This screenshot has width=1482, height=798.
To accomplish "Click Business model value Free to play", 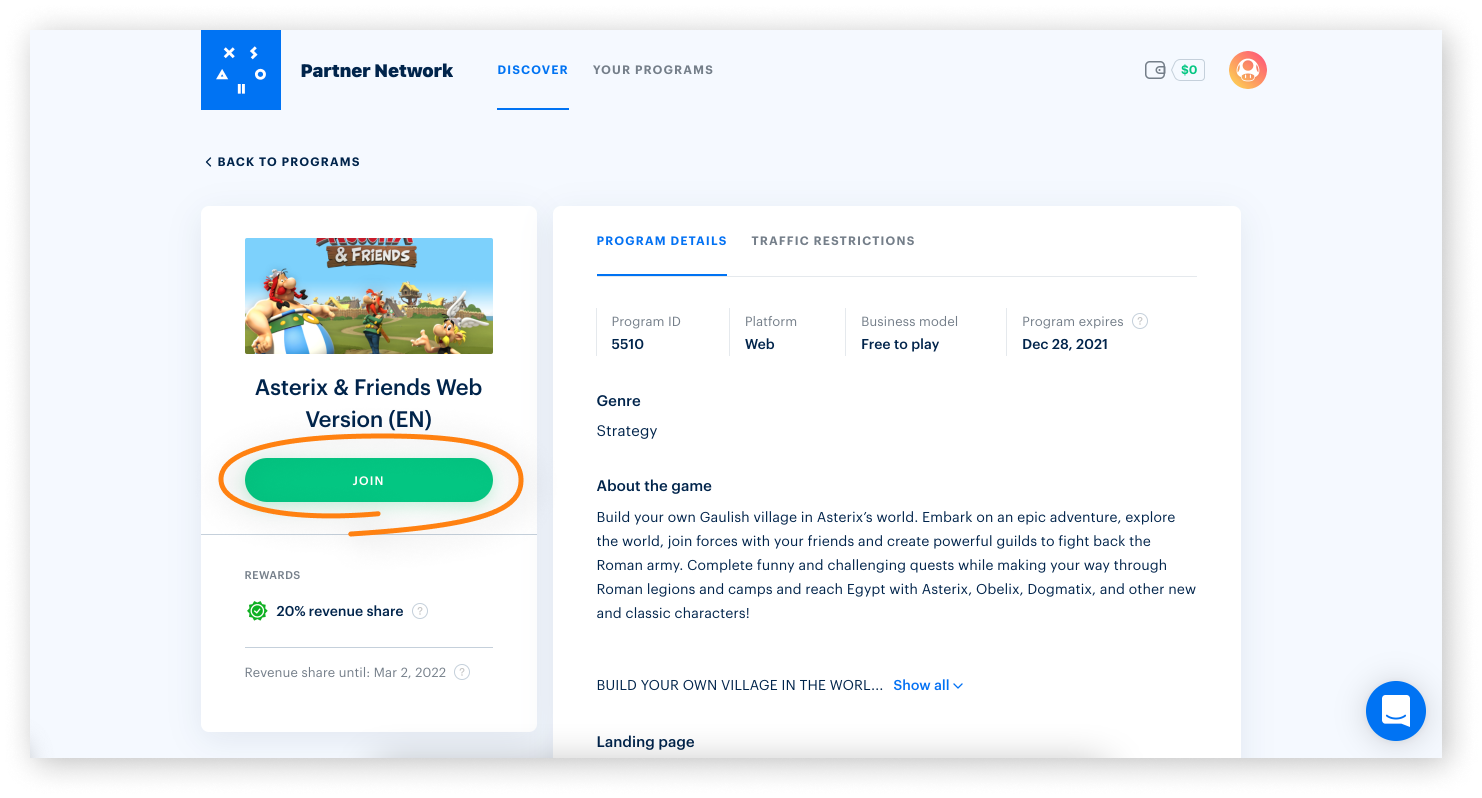I will tap(900, 344).
